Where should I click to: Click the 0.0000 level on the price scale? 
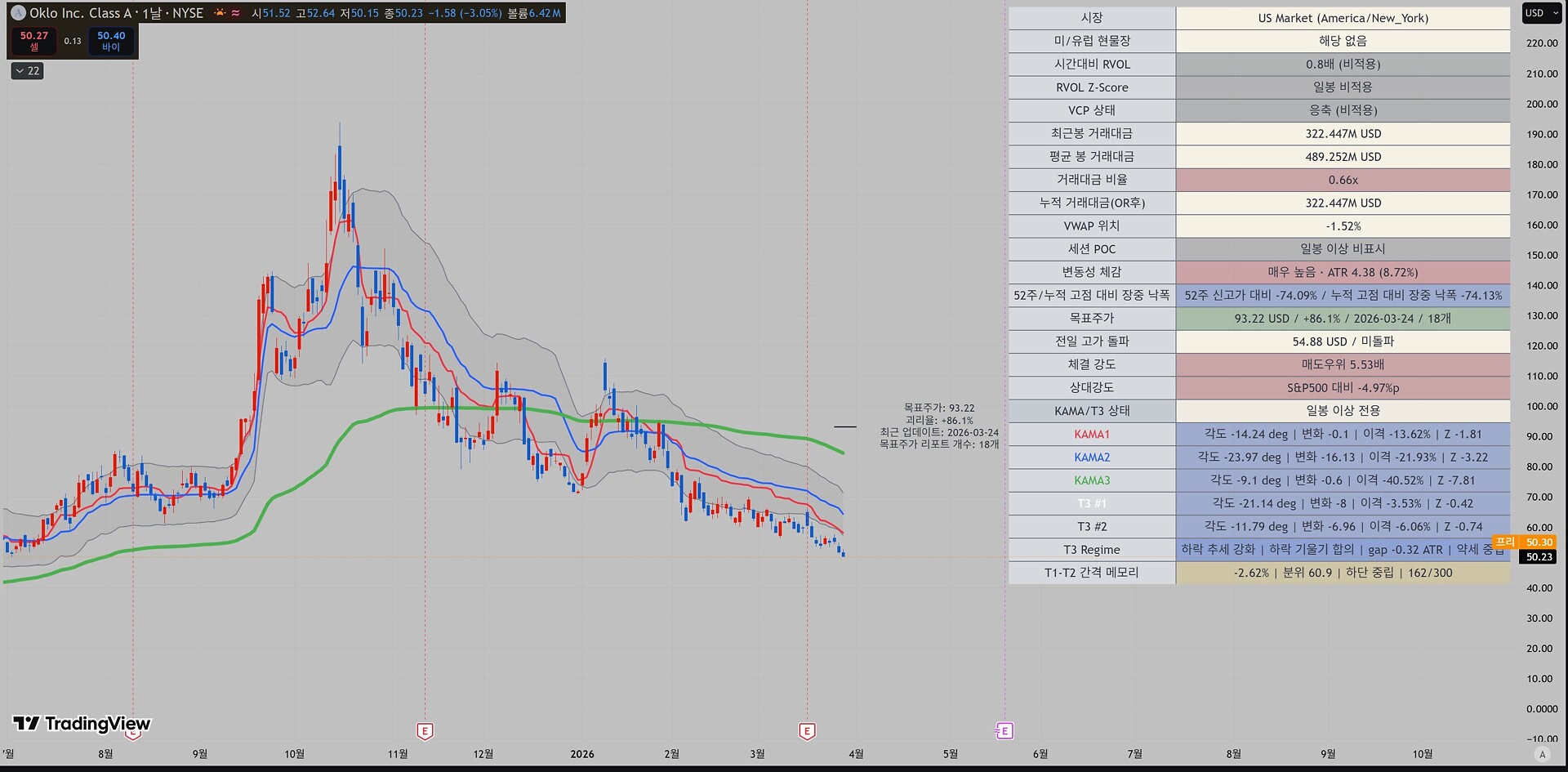pos(1542,708)
